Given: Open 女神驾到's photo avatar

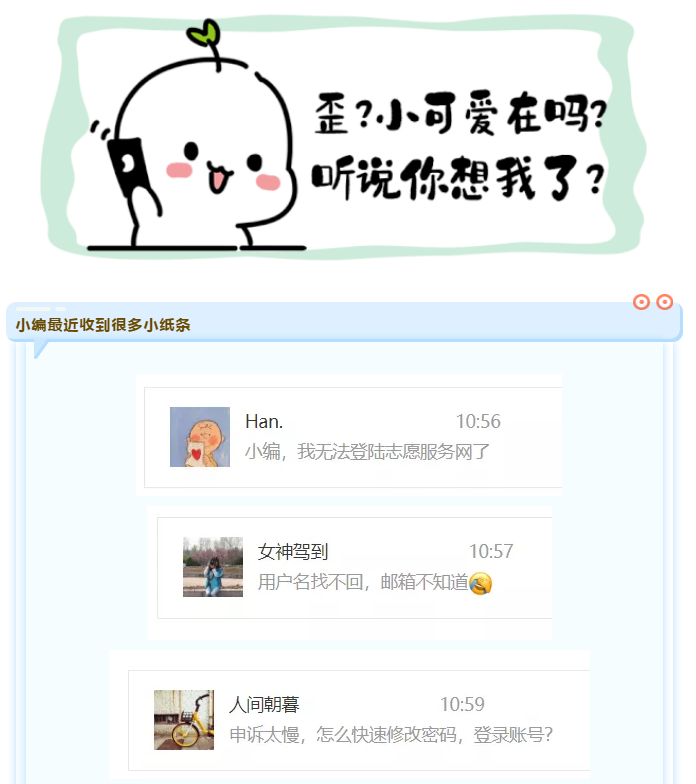Looking at the screenshot, I should (213, 567).
